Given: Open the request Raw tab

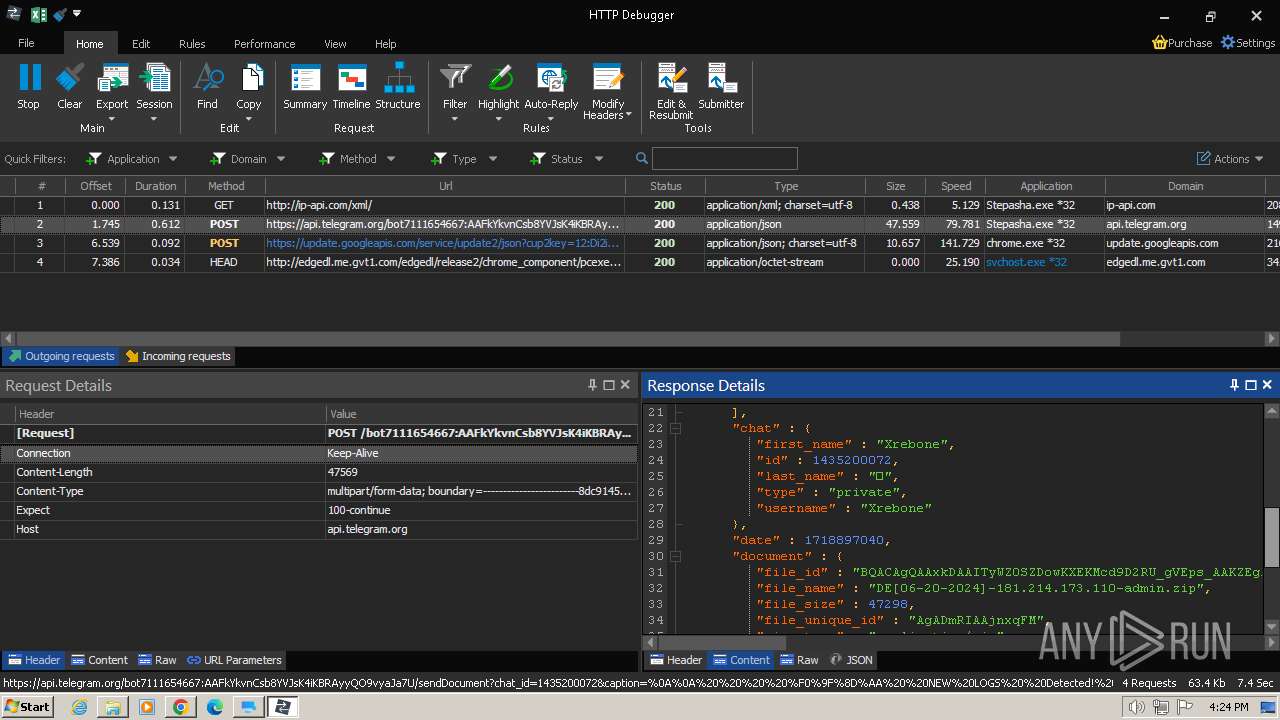Looking at the screenshot, I should (157, 660).
